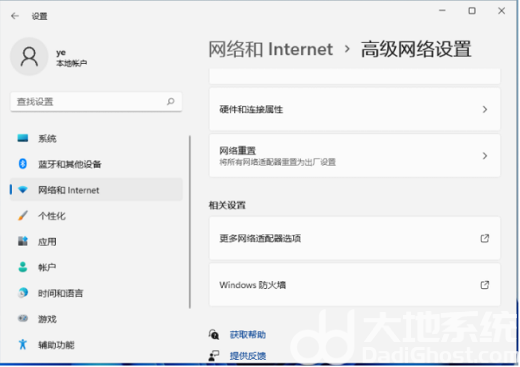Click the sidebar vertical scrollbar
This screenshot has height=367, width=520.
[x=190, y=222]
